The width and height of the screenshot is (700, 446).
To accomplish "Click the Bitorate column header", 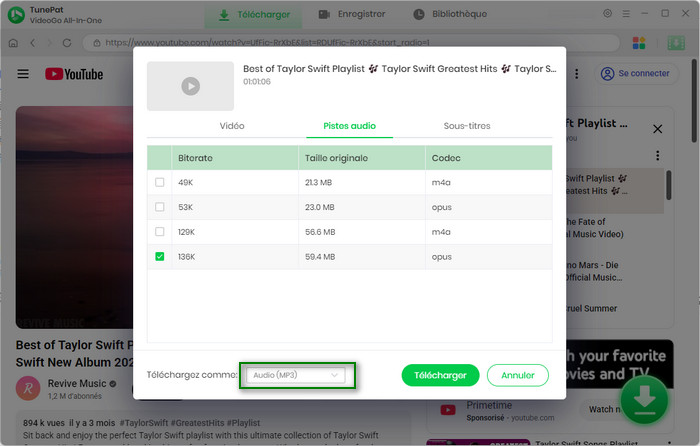I will 235,158.
